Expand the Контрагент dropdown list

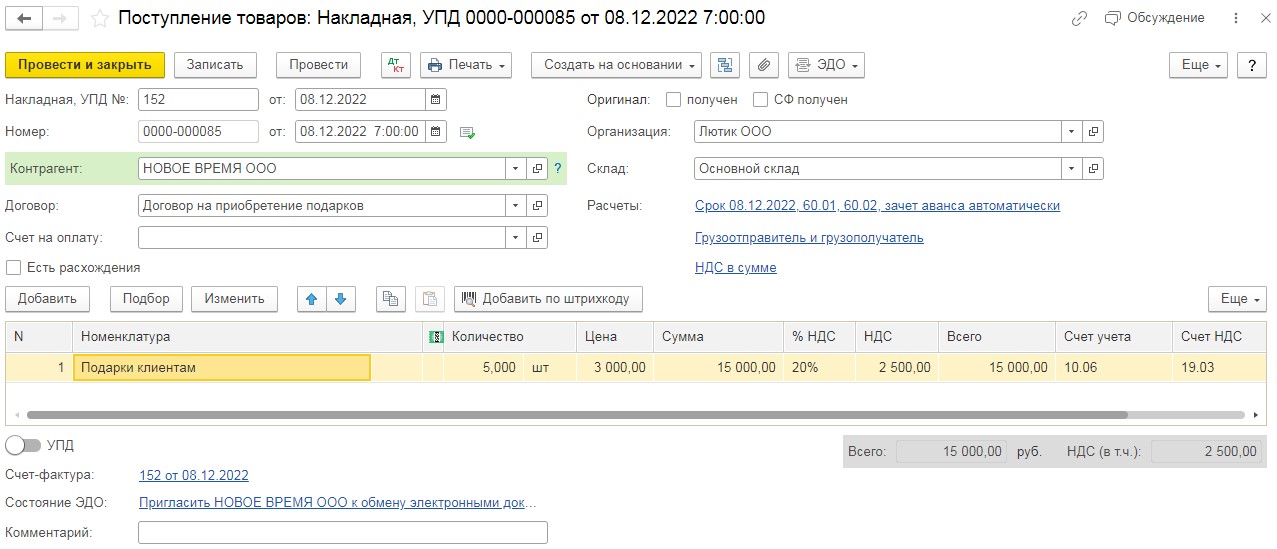(x=515, y=169)
